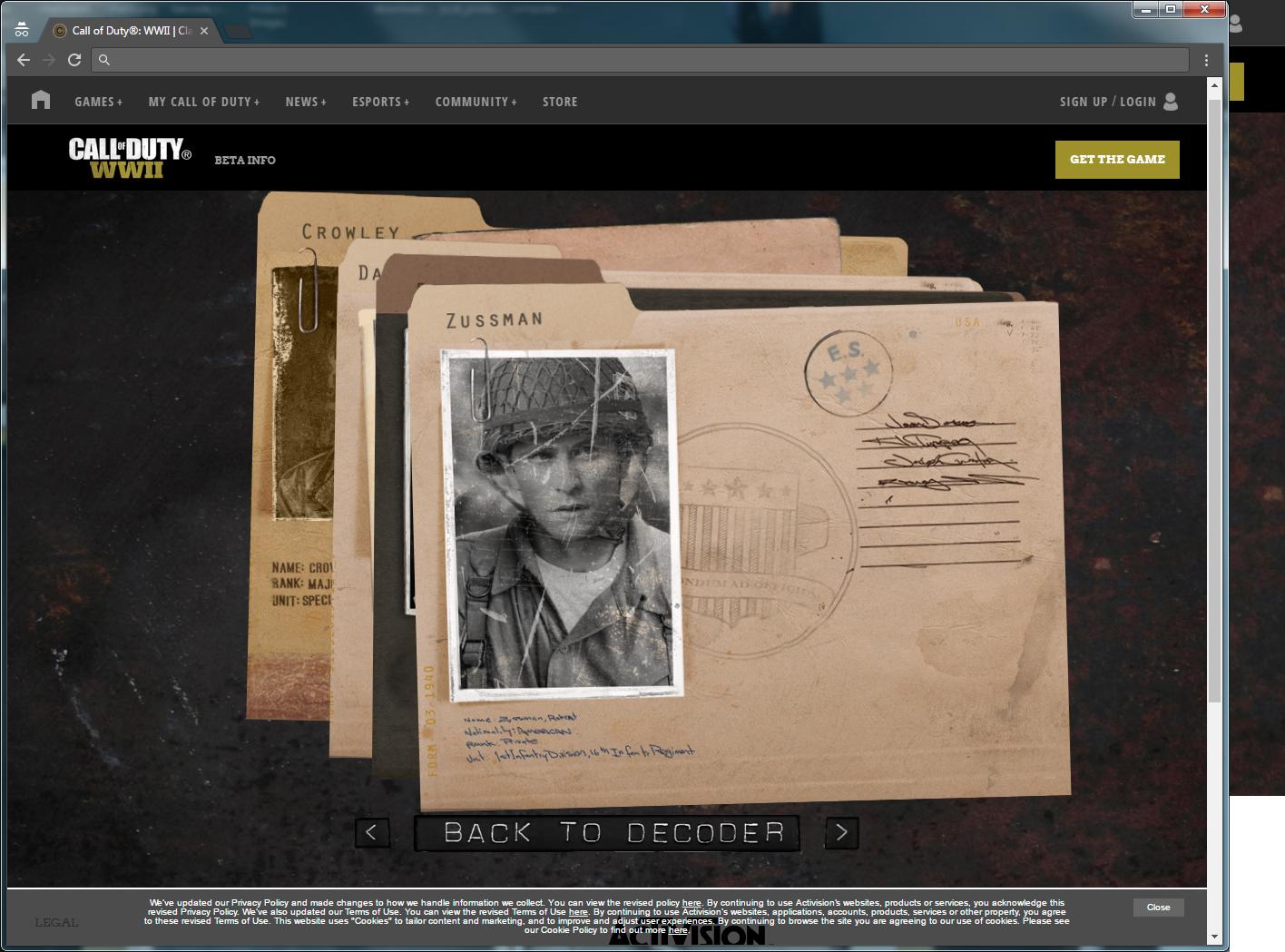The height and width of the screenshot is (952, 1285).
Task: Expand the My Call of Duty menu
Action: (204, 102)
